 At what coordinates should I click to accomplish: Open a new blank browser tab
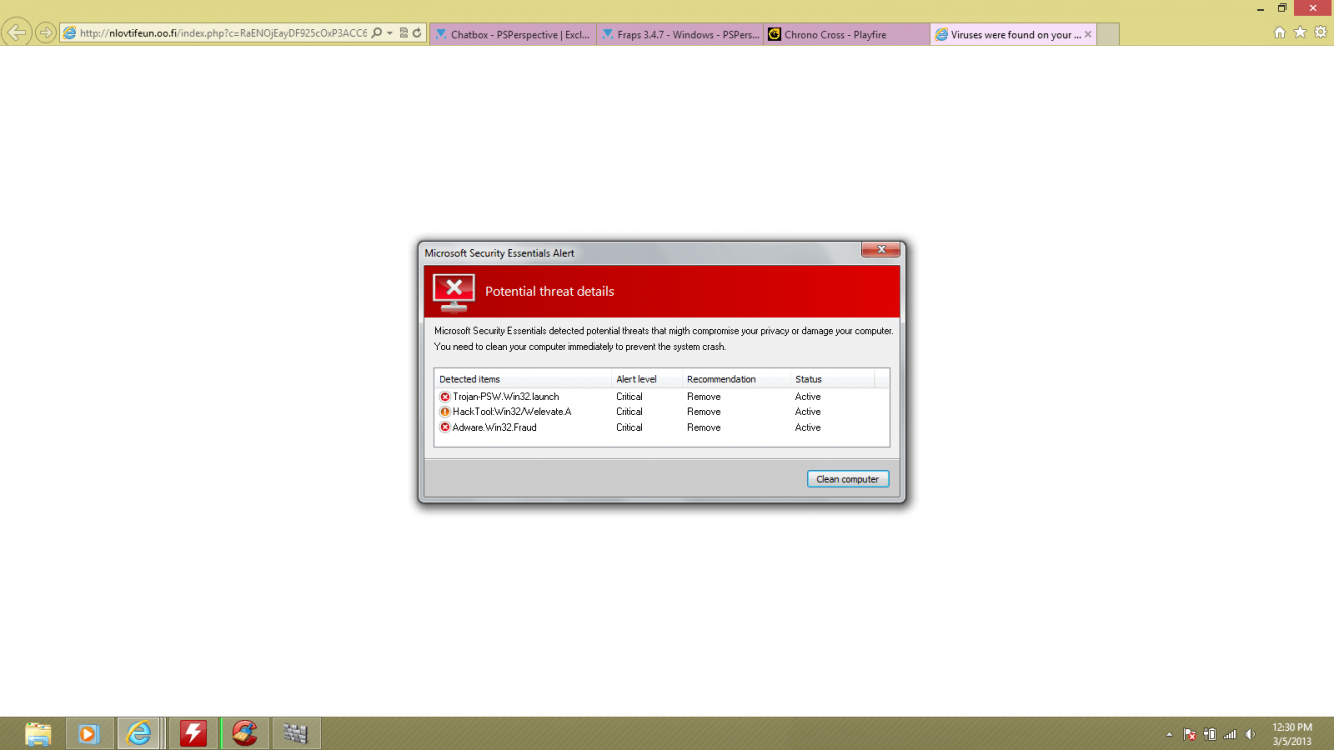[1108, 34]
